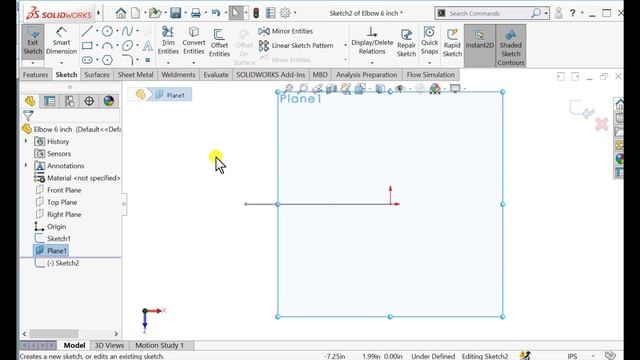Open the Quick Snaps dropdown arrow

point(429,63)
